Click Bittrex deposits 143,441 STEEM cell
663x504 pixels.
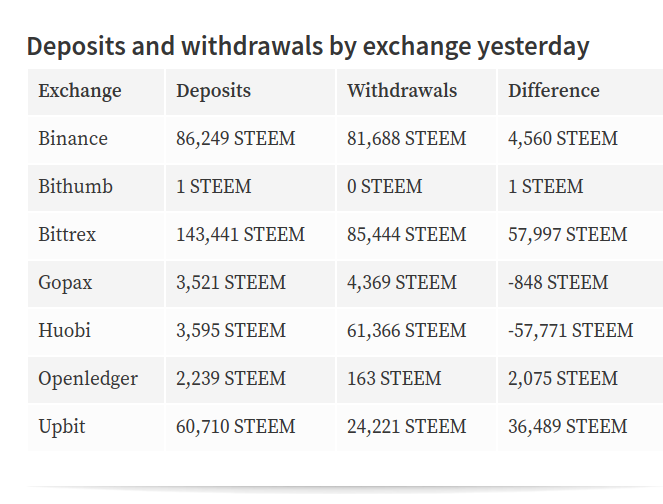pyautogui.click(x=250, y=235)
